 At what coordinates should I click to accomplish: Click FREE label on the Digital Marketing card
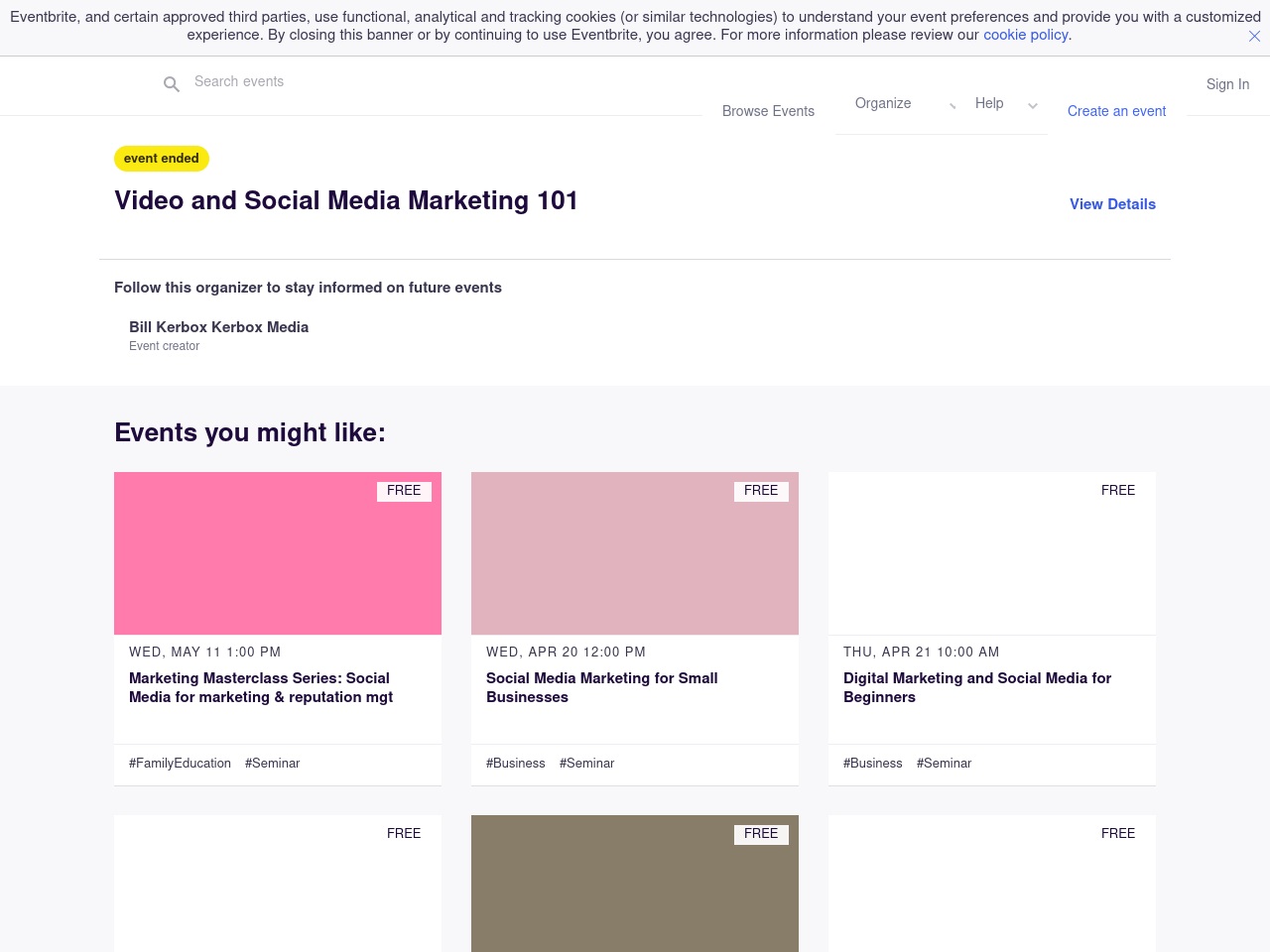(1118, 491)
